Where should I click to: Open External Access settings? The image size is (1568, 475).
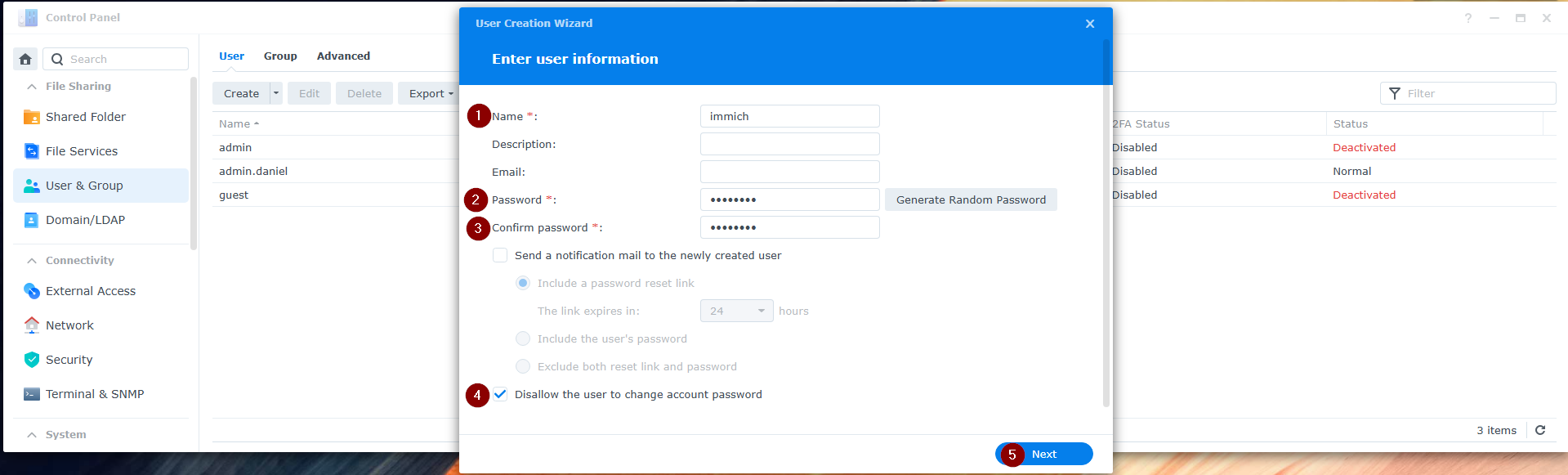click(x=90, y=291)
